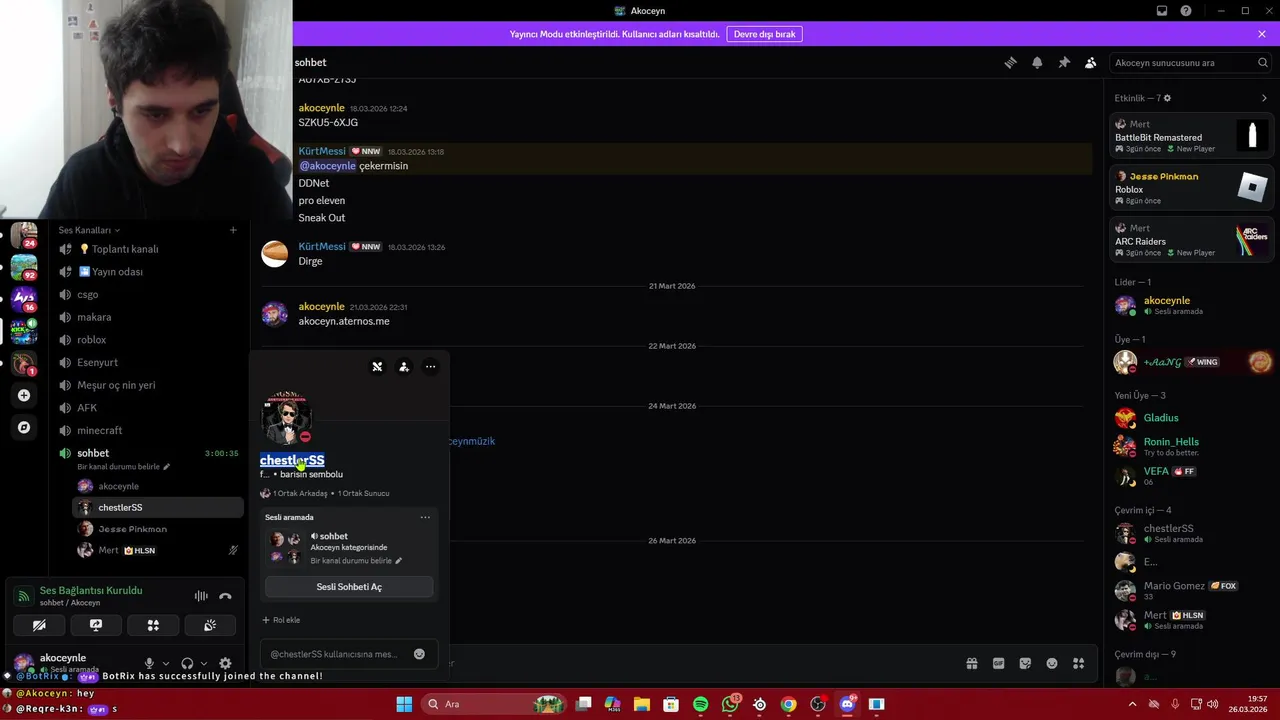Image resolution: width=1280 pixels, height=720 pixels.
Task: Open notification settings bell icon
Action: coord(1037,62)
